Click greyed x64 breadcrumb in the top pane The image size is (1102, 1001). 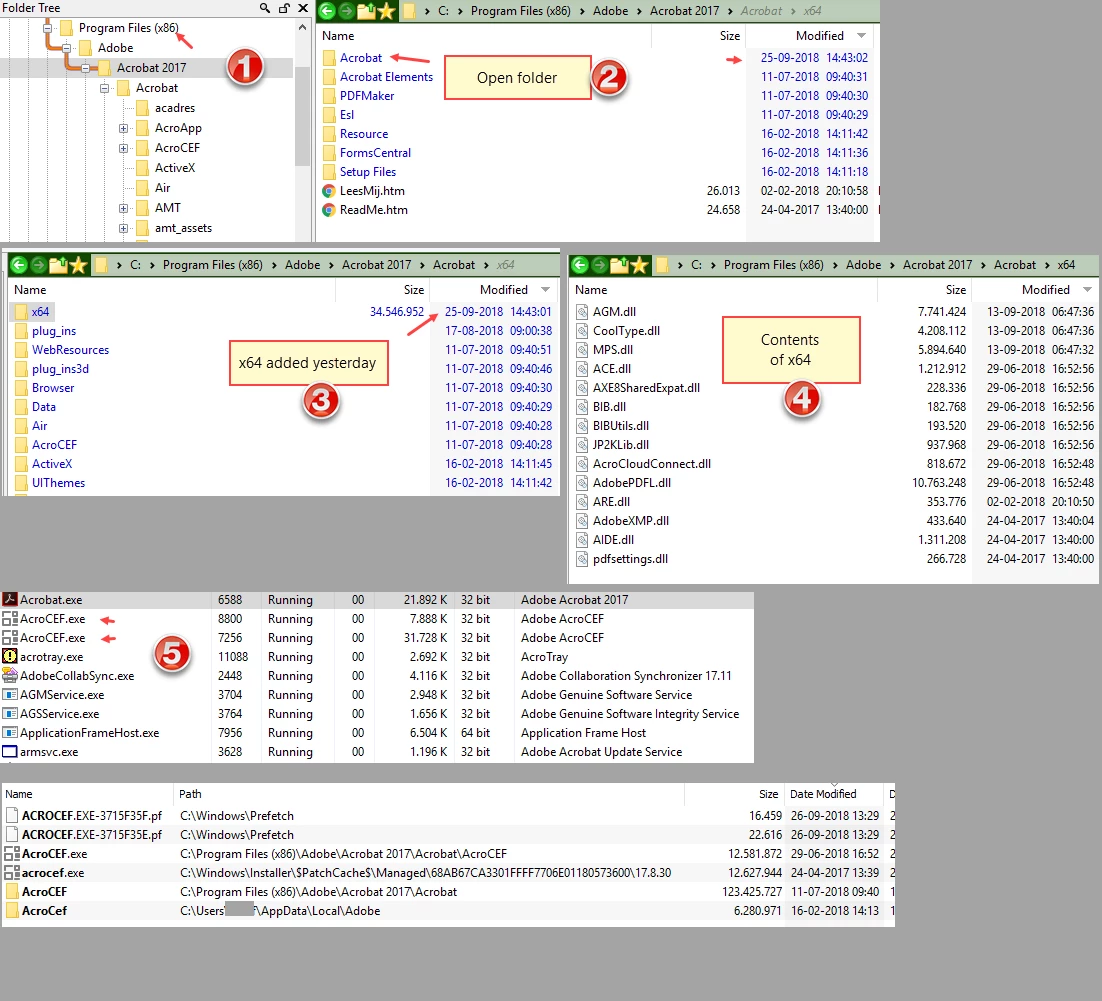(812, 11)
